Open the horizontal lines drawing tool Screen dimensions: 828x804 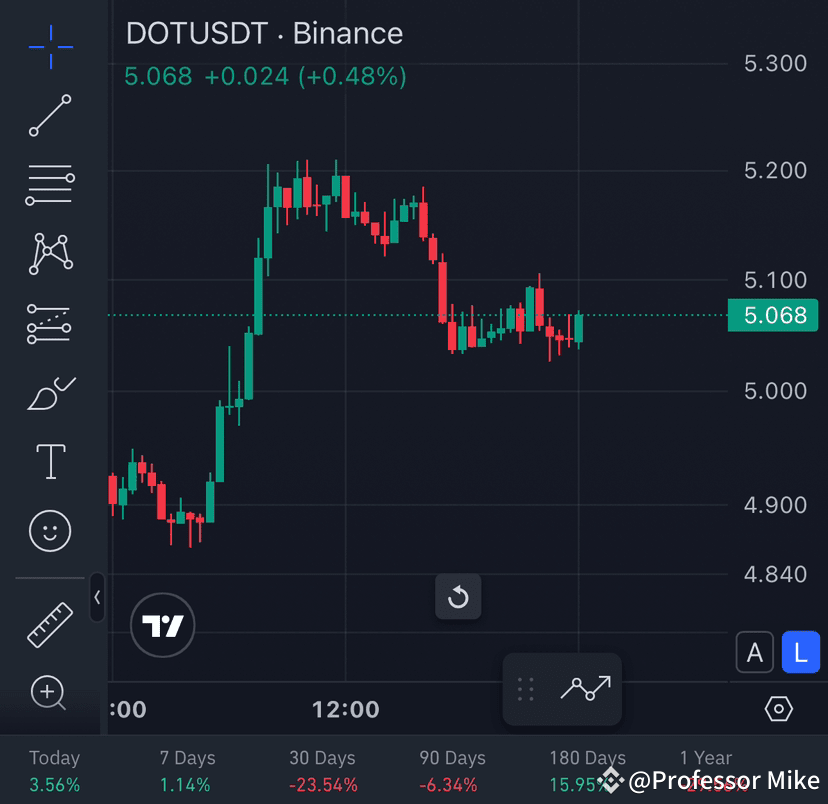pyautogui.click(x=50, y=184)
